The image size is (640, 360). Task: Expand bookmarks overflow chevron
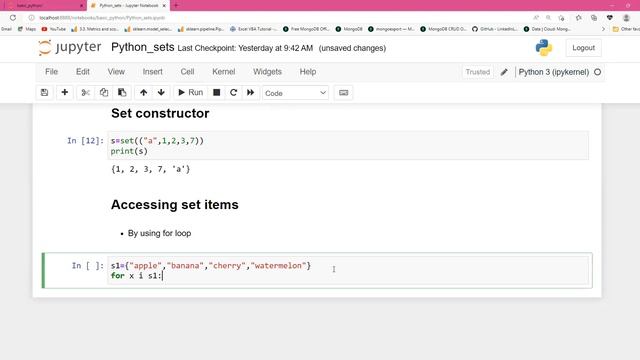[603, 29]
